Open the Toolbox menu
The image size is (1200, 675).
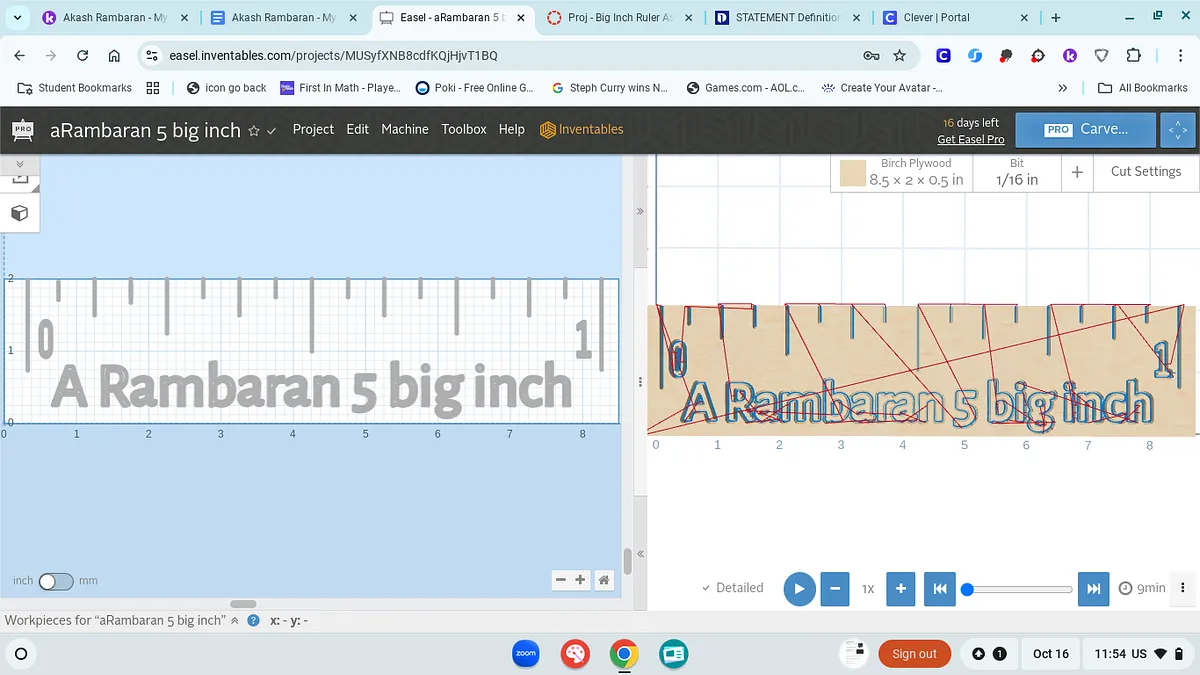pyautogui.click(x=464, y=129)
